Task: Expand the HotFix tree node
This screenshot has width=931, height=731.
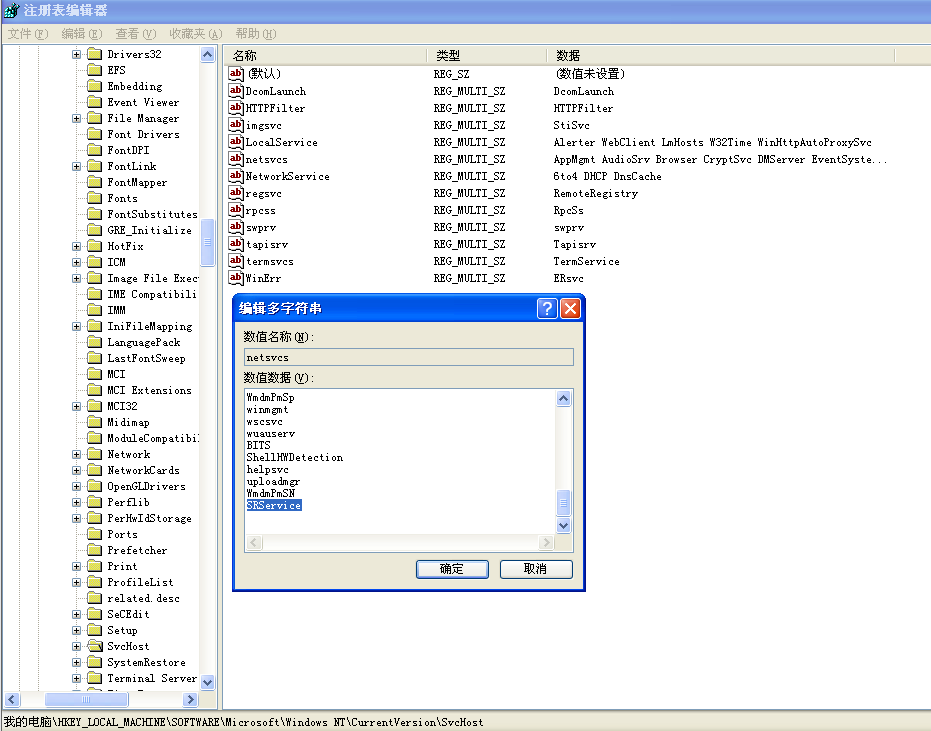Action: 77,246
